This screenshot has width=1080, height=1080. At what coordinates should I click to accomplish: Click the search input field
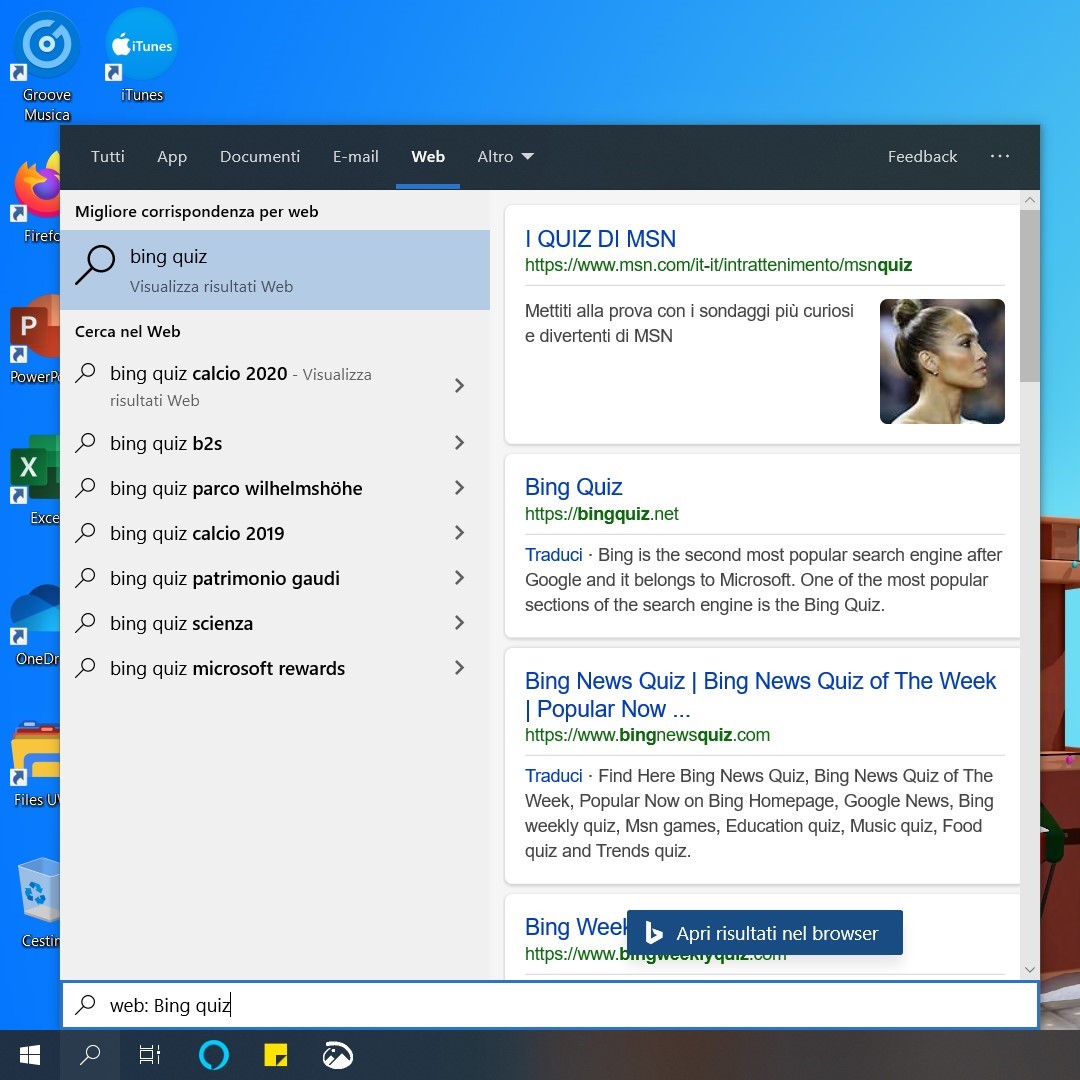[550, 1005]
